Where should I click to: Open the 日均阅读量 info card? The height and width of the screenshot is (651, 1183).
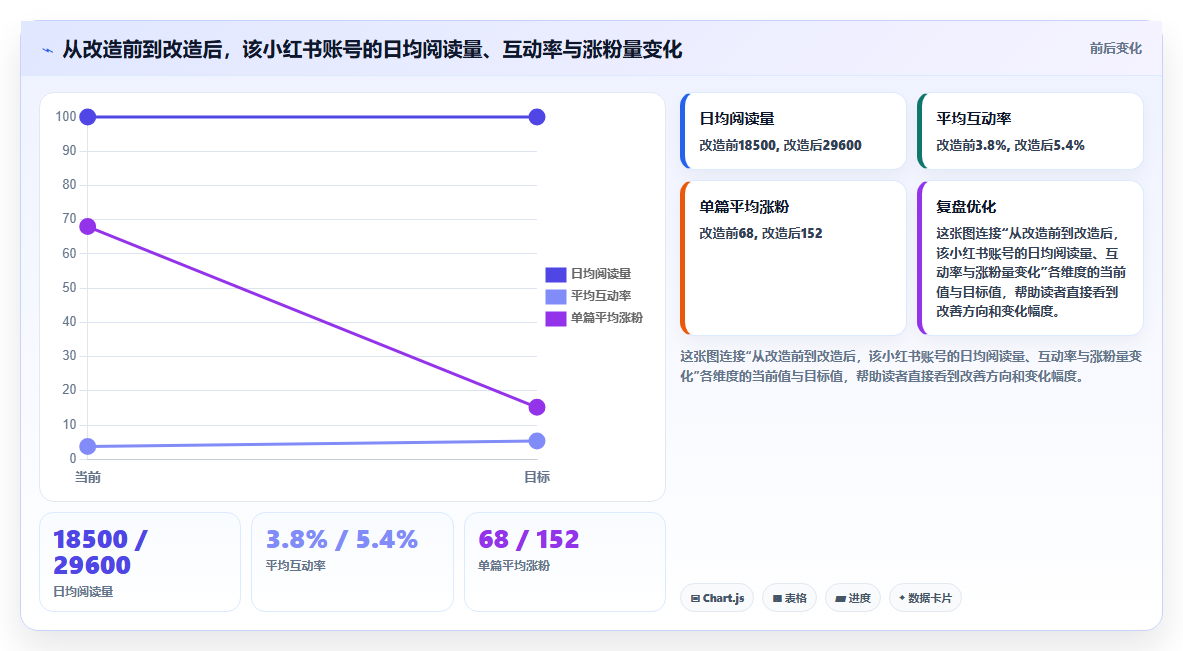793,131
